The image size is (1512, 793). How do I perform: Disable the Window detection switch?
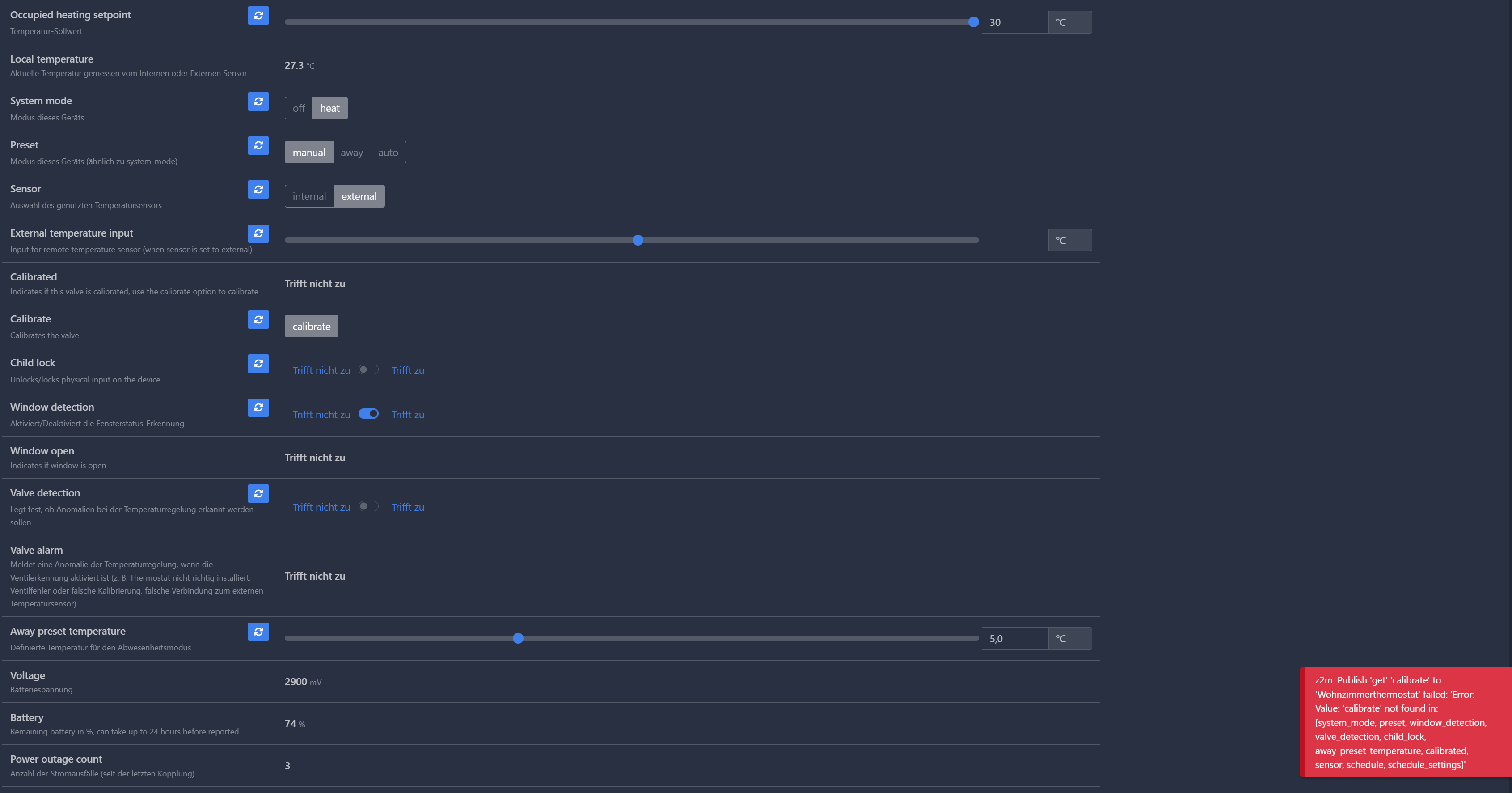pos(368,414)
